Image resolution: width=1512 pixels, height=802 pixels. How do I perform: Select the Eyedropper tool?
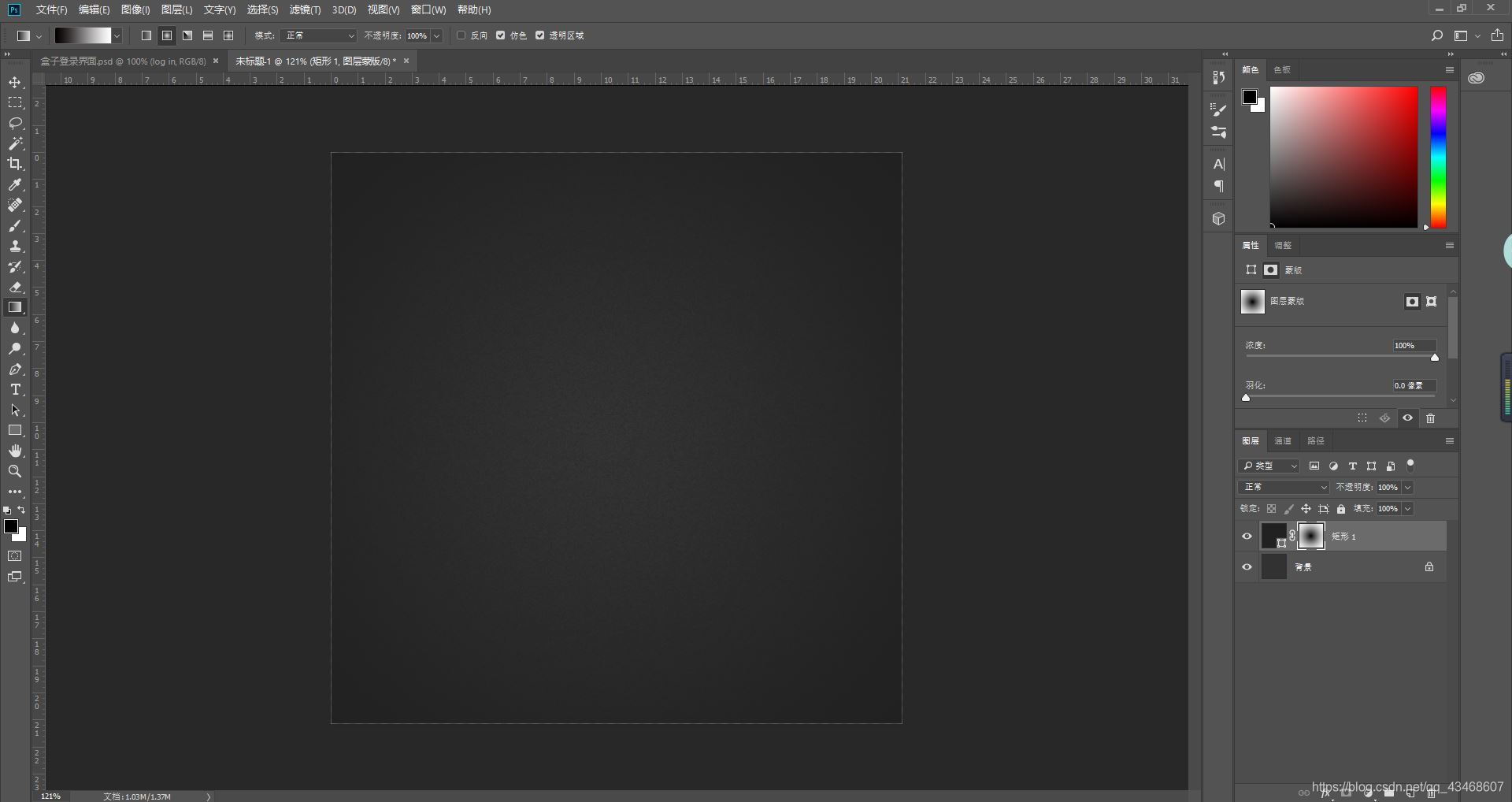click(x=15, y=184)
